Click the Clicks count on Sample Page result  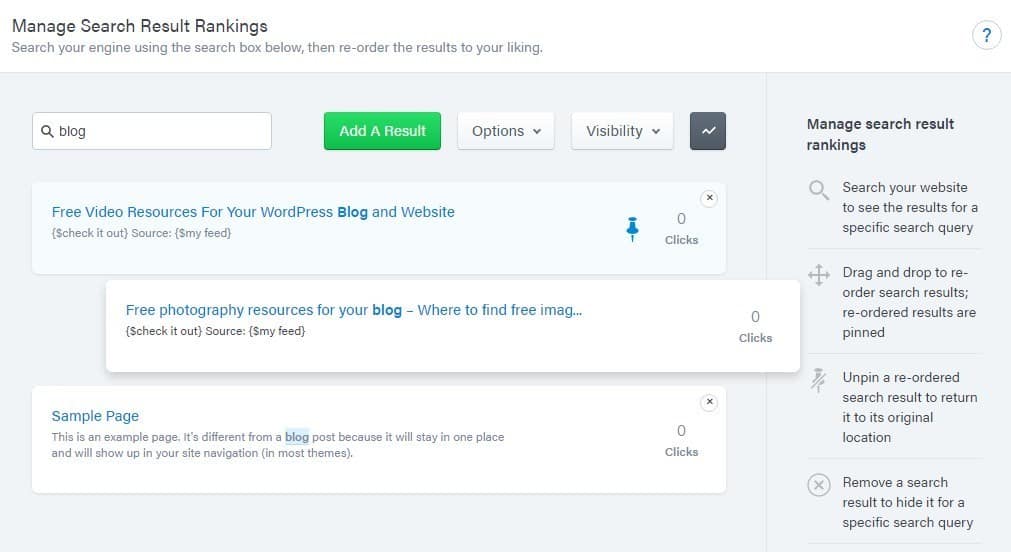[x=682, y=440]
